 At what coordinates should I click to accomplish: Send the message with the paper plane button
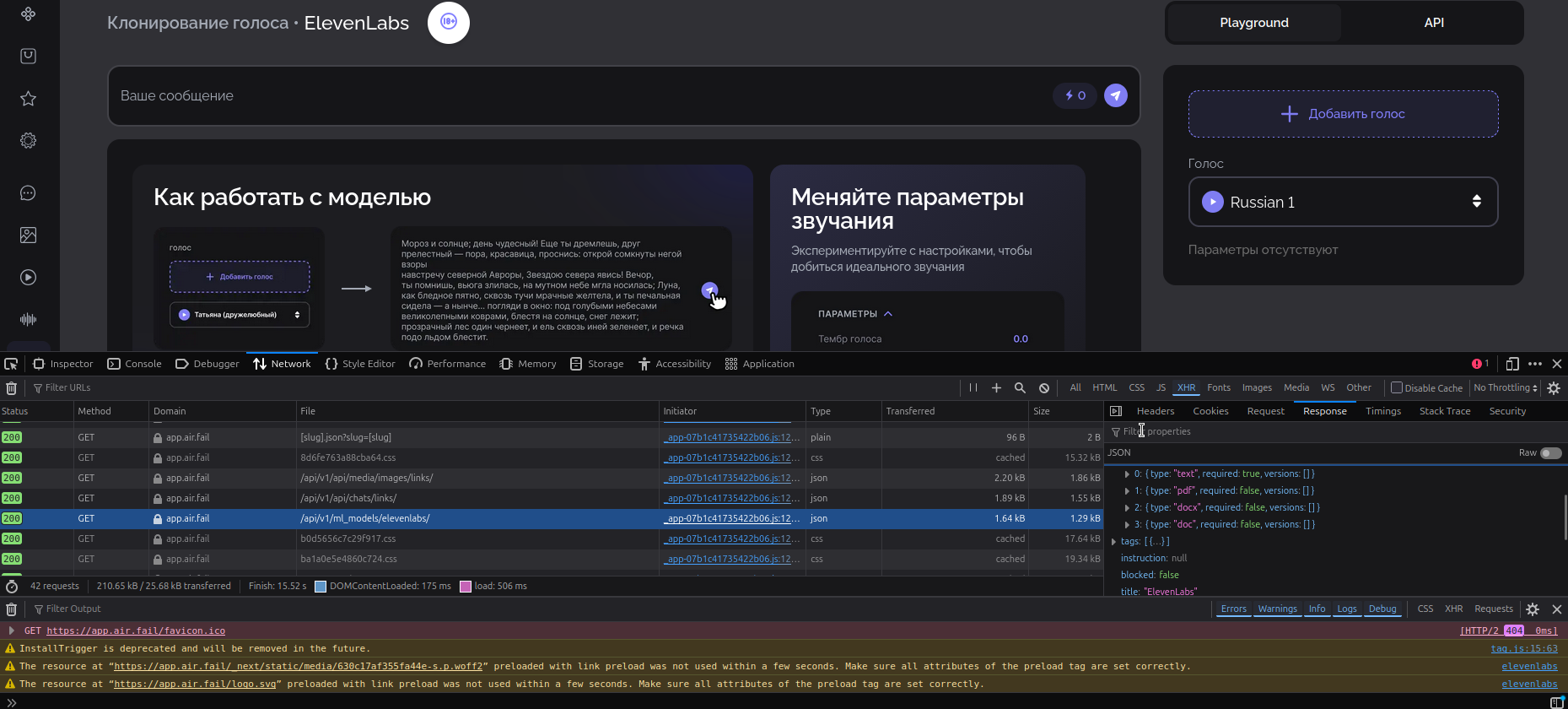[x=1116, y=95]
